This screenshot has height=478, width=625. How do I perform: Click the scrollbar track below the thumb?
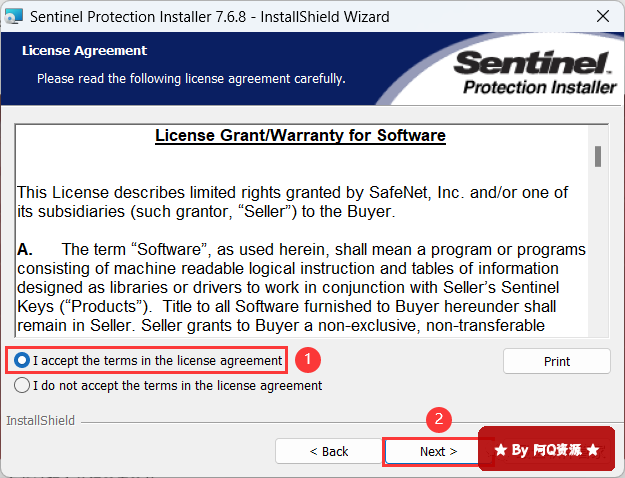[x=597, y=260]
